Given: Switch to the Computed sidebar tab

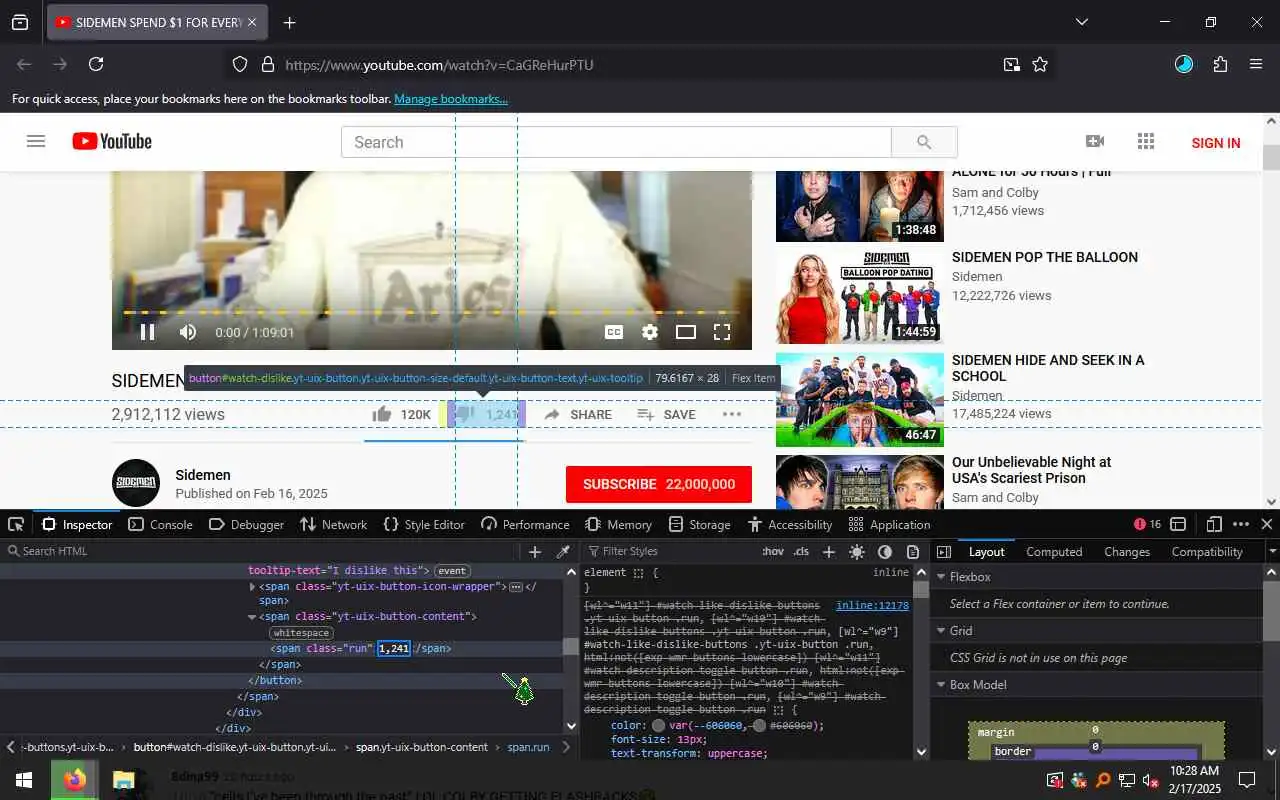Looking at the screenshot, I should [x=1054, y=551].
